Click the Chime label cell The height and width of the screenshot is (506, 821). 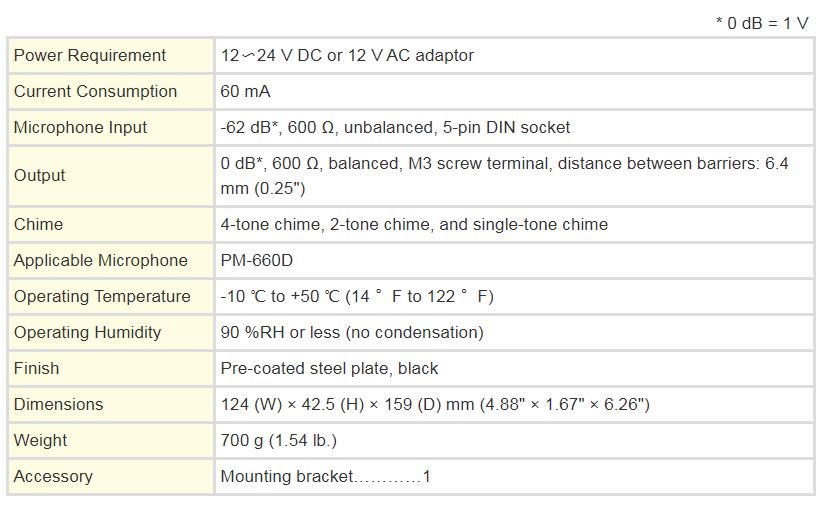point(38,224)
